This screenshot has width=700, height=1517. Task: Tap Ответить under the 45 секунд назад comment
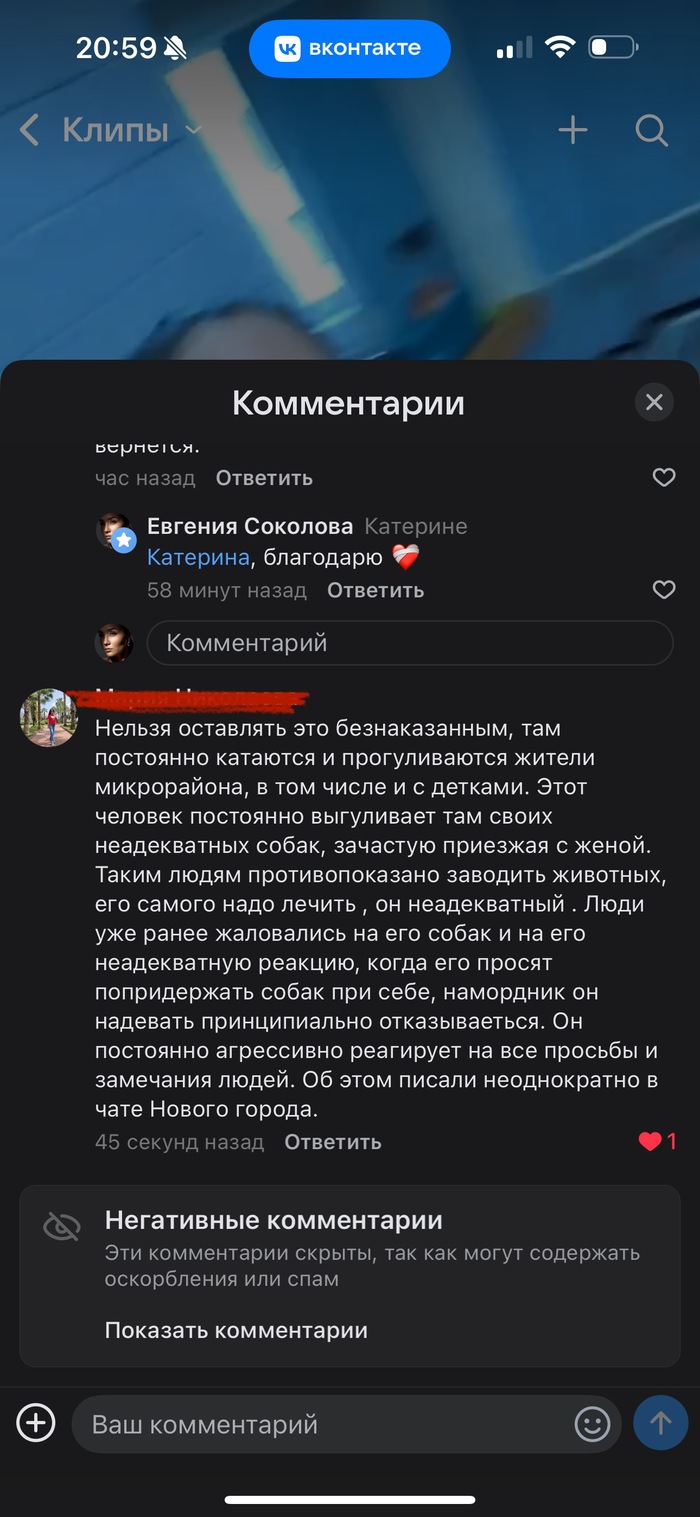pyautogui.click(x=332, y=1142)
